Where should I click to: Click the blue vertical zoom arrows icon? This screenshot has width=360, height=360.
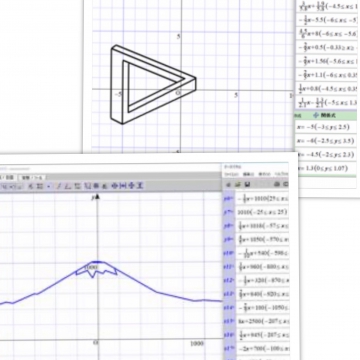tap(140, 186)
